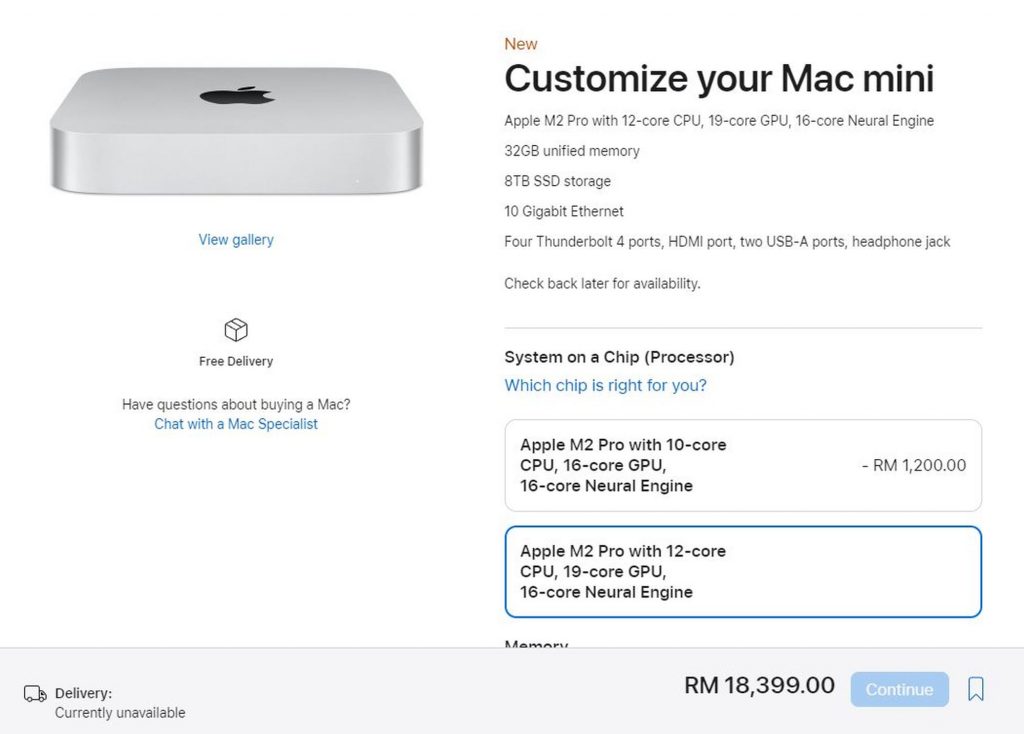
Task: Click the Currently unavailable delivery status
Action: [x=120, y=712]
